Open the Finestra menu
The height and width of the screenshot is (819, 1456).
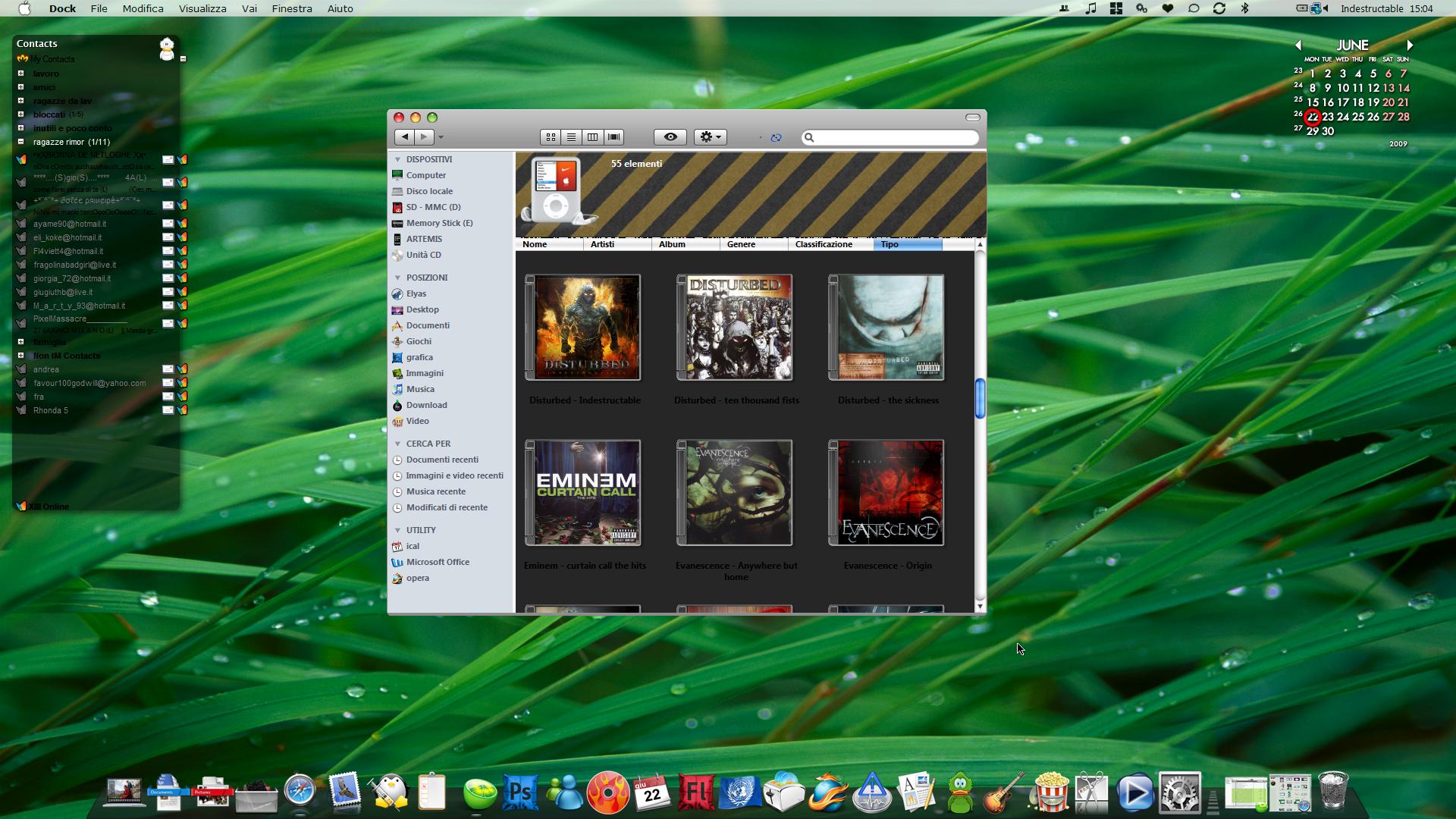[292, 8]
